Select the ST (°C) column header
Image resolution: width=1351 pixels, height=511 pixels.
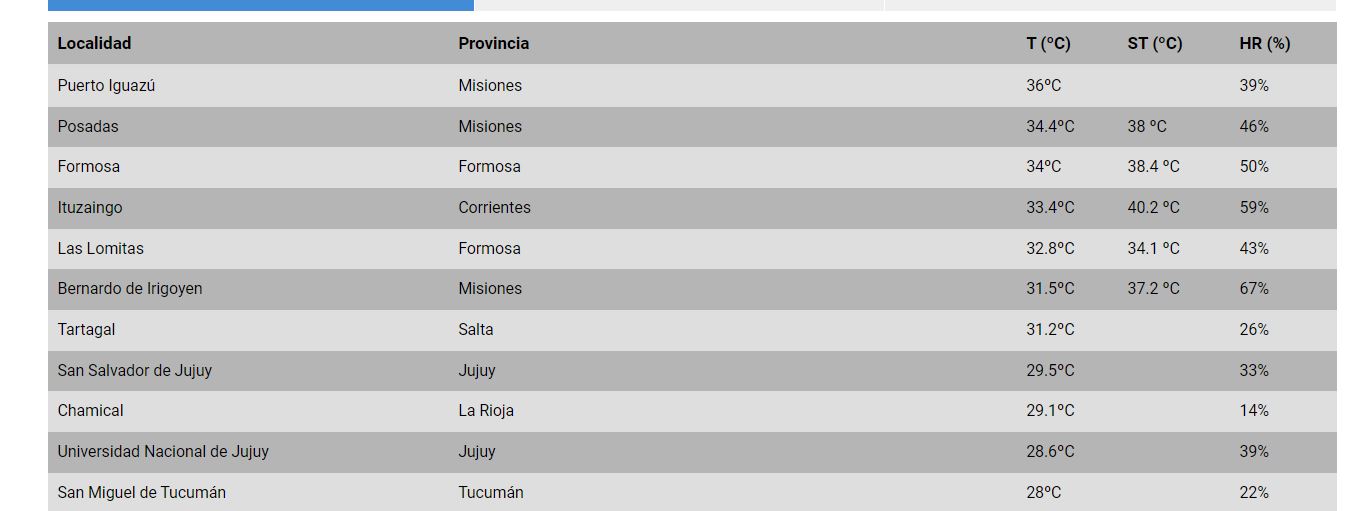pyautogui.click(x=1154, y=44)
